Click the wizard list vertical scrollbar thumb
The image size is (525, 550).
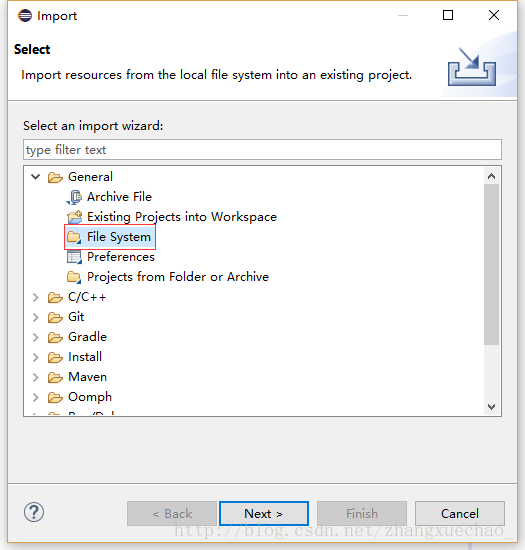(491, 265)
